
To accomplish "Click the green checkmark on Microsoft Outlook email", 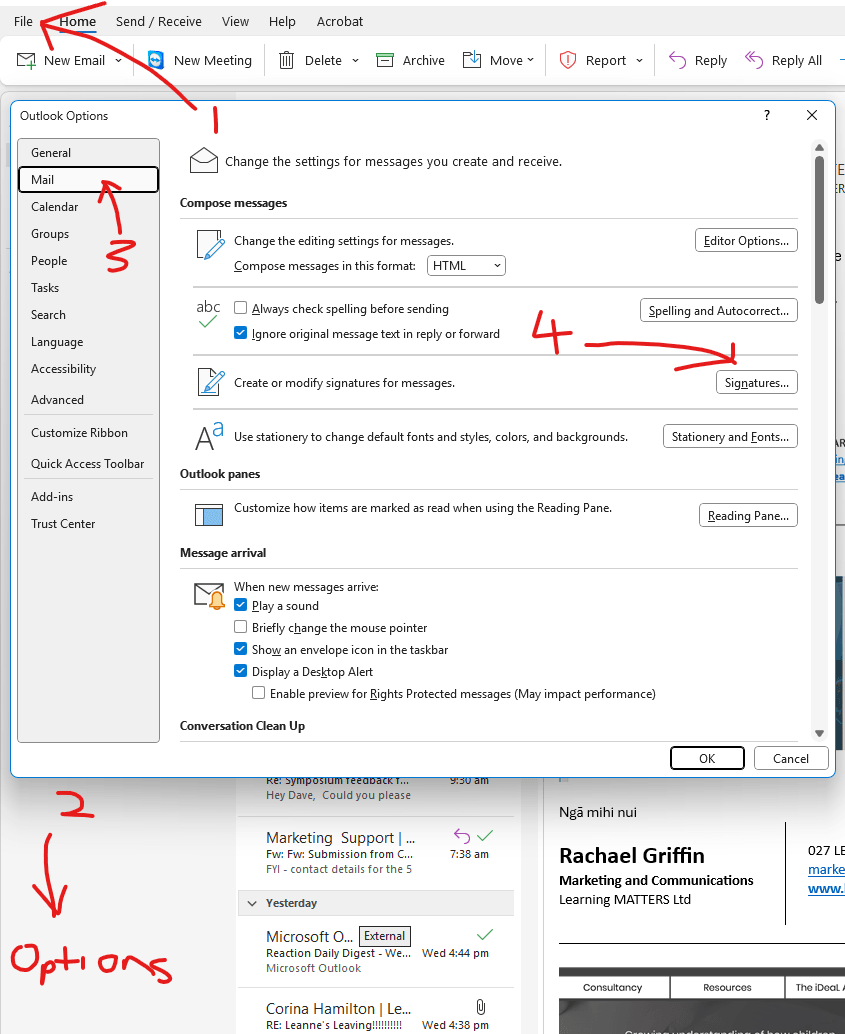I will pos(485,934).
